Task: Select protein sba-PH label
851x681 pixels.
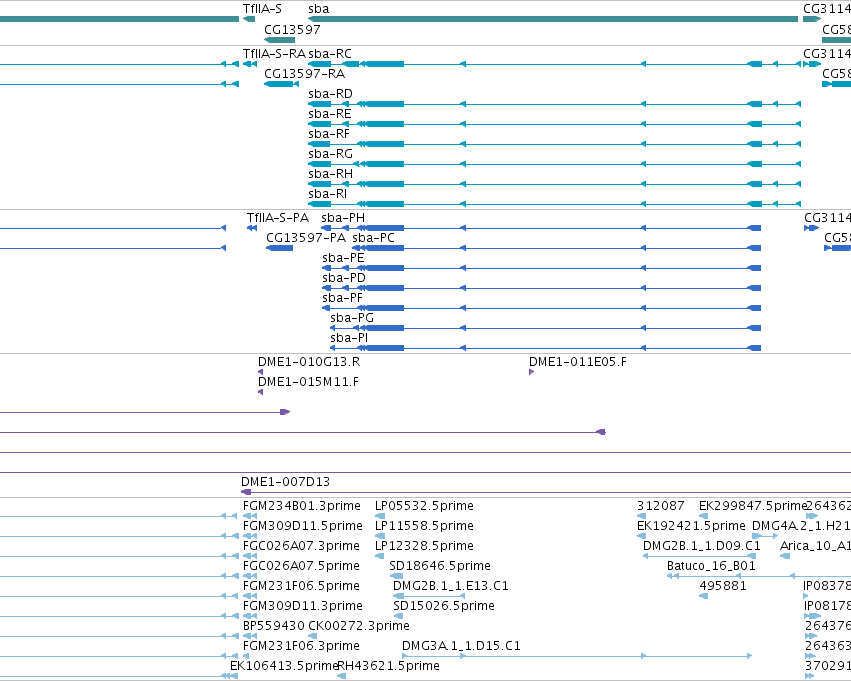Action: 343,218
